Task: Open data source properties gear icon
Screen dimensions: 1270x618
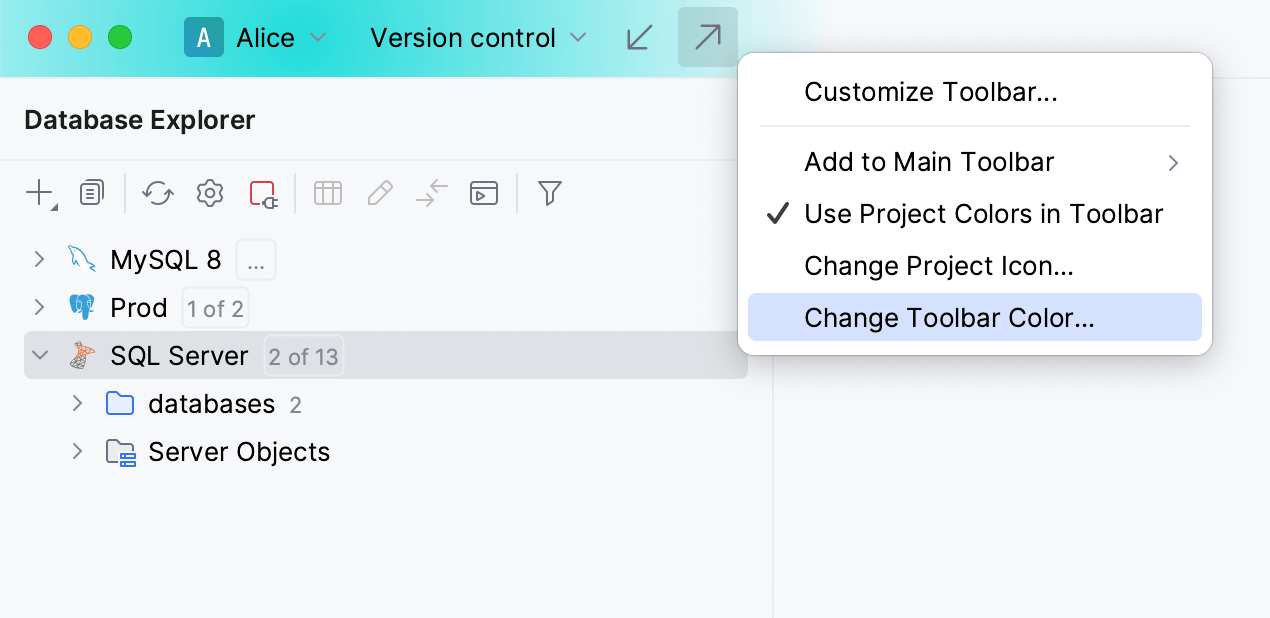Action: point(210,193)
